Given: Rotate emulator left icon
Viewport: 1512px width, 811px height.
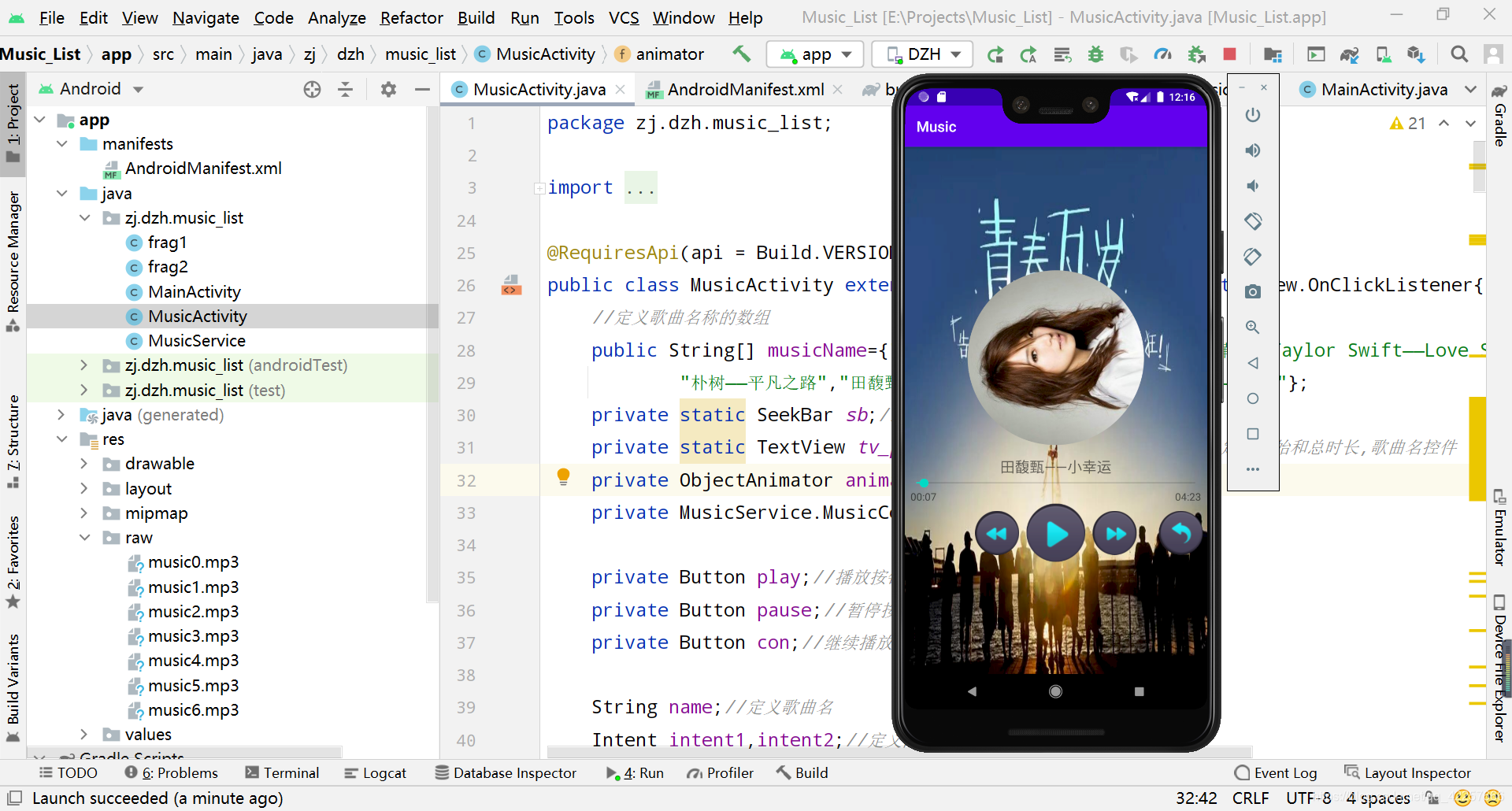Looking at the screenshot, I should click(x=1253, y=221).
